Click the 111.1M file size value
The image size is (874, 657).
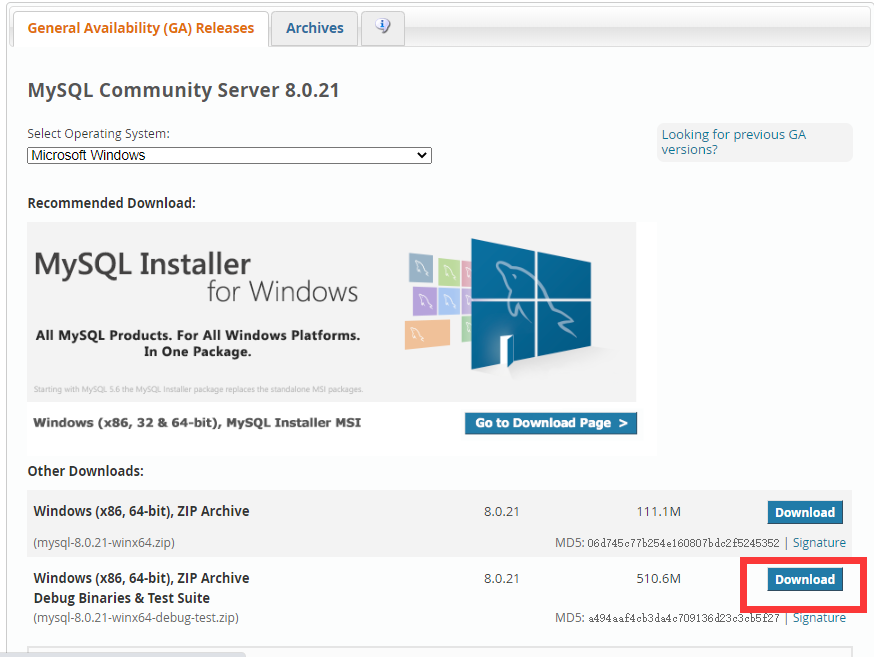point(658,512)
